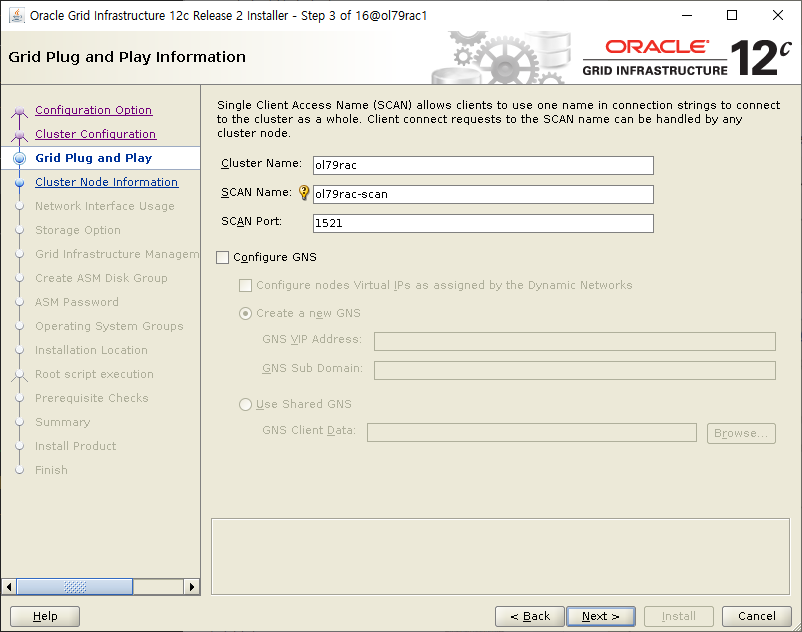Select Grid Plug and Play step
The image size is (802, 632).
pos(94,158)
